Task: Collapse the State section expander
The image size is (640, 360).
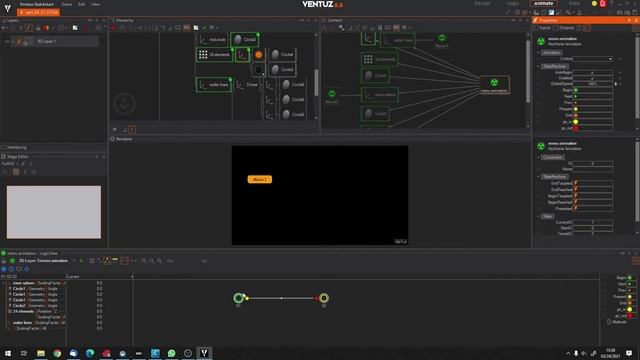Action: [x=538, y=216]
